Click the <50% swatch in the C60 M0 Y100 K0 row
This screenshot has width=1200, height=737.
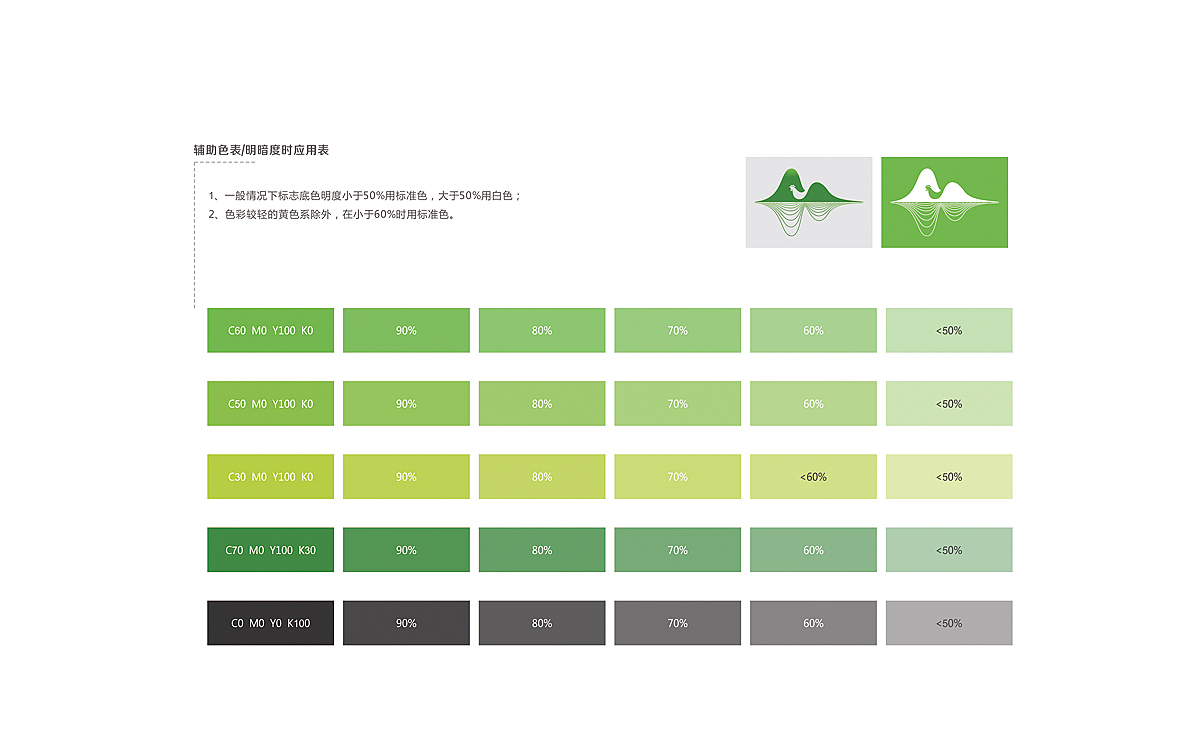[x=949, y=330]
